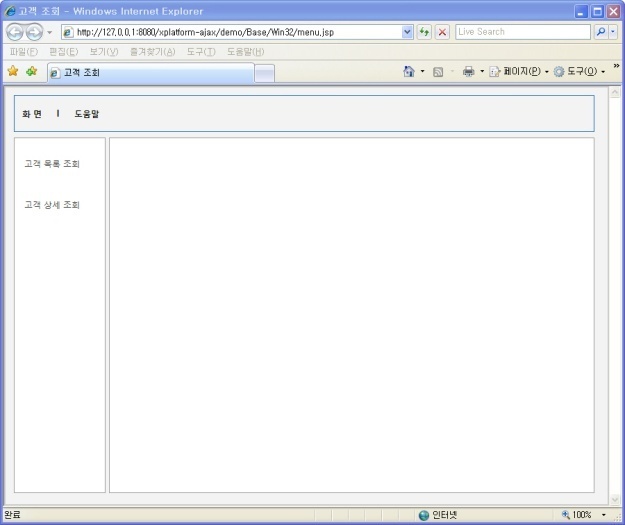The height and width of the screenshot is (525, 625).
Task: Go to the Home page icon
Action: (408, 72)
